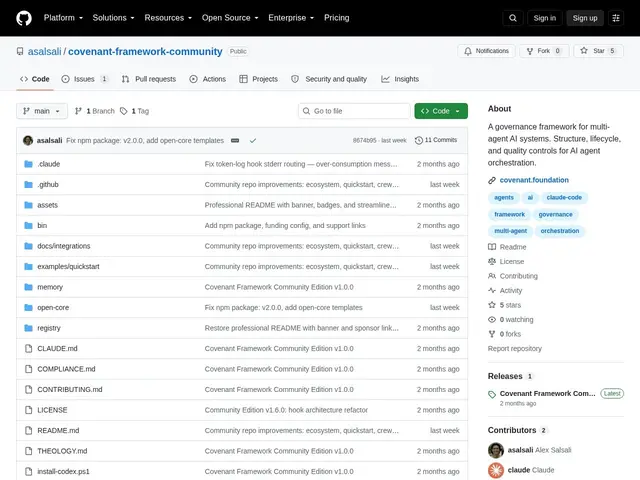The image size is (640, 480).
Task: Click asalsali's avatar in latest commit row
Action: pos(28,140)
